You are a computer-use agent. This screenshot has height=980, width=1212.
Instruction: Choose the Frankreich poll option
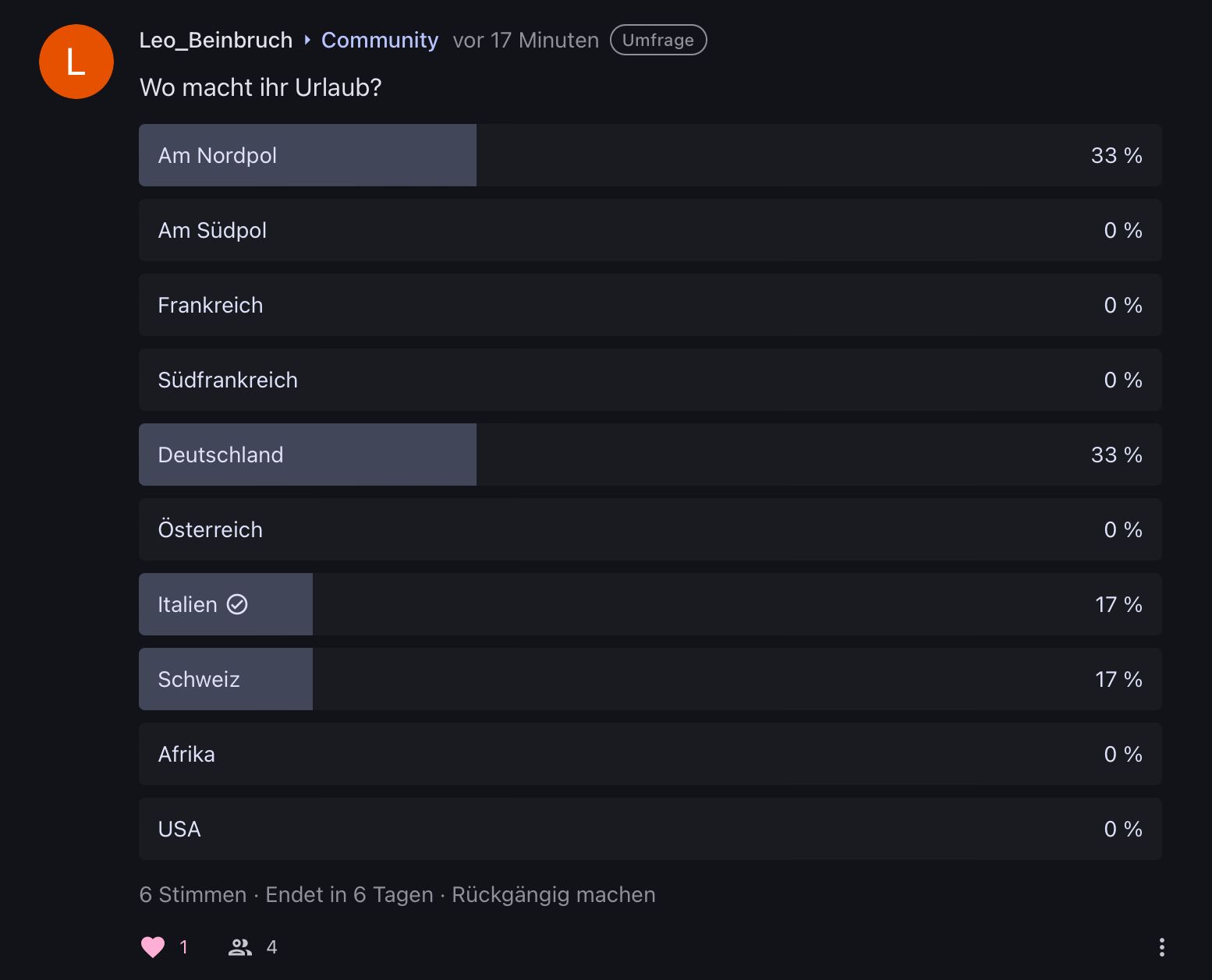[x=650, y=305]
